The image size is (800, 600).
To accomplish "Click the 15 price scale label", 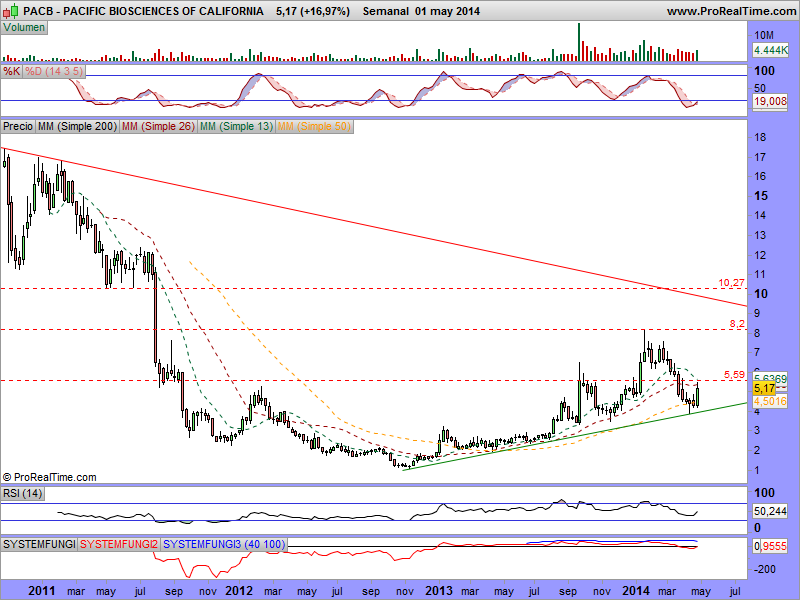I will click(761, 196).
